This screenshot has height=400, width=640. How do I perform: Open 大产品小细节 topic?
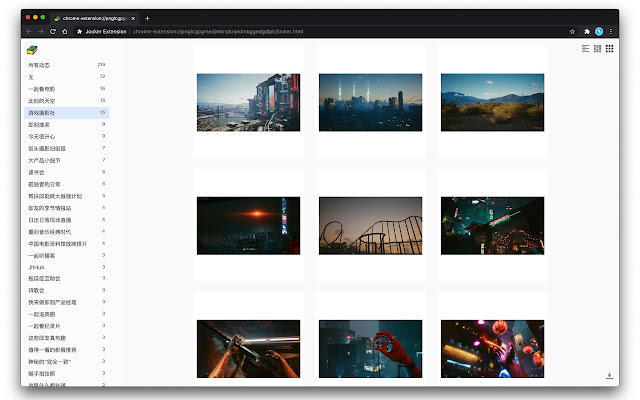(x=67, y=160)
